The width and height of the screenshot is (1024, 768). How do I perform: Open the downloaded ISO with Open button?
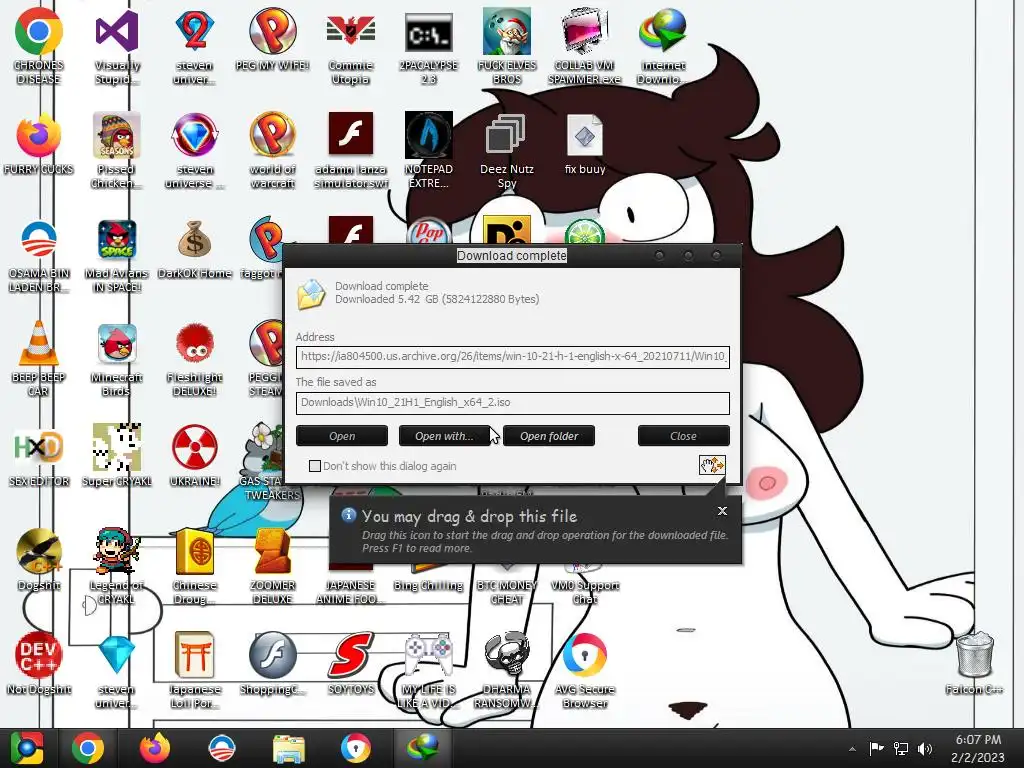coord(342,436)
